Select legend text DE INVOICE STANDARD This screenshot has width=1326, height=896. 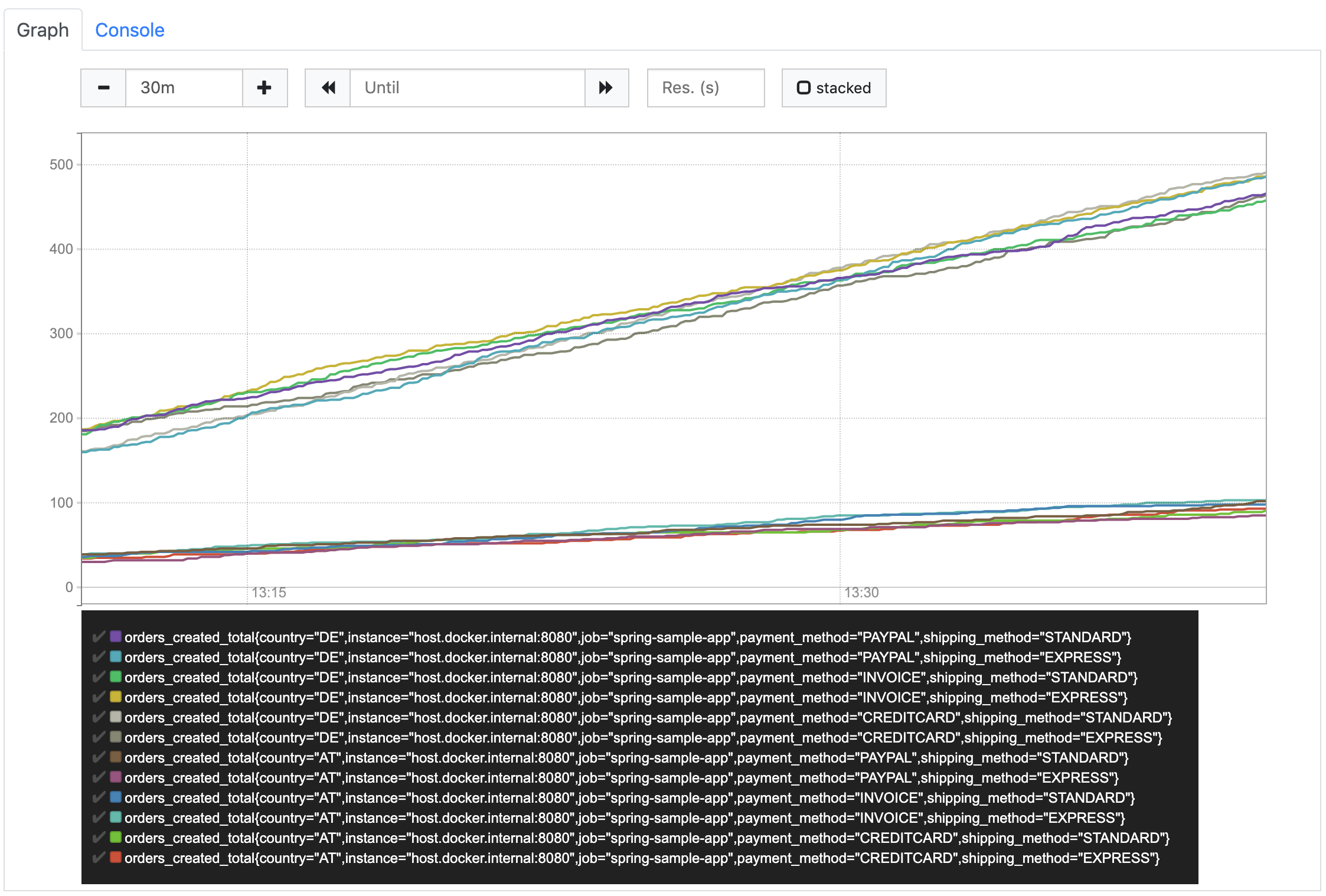(x=631, y=678)
